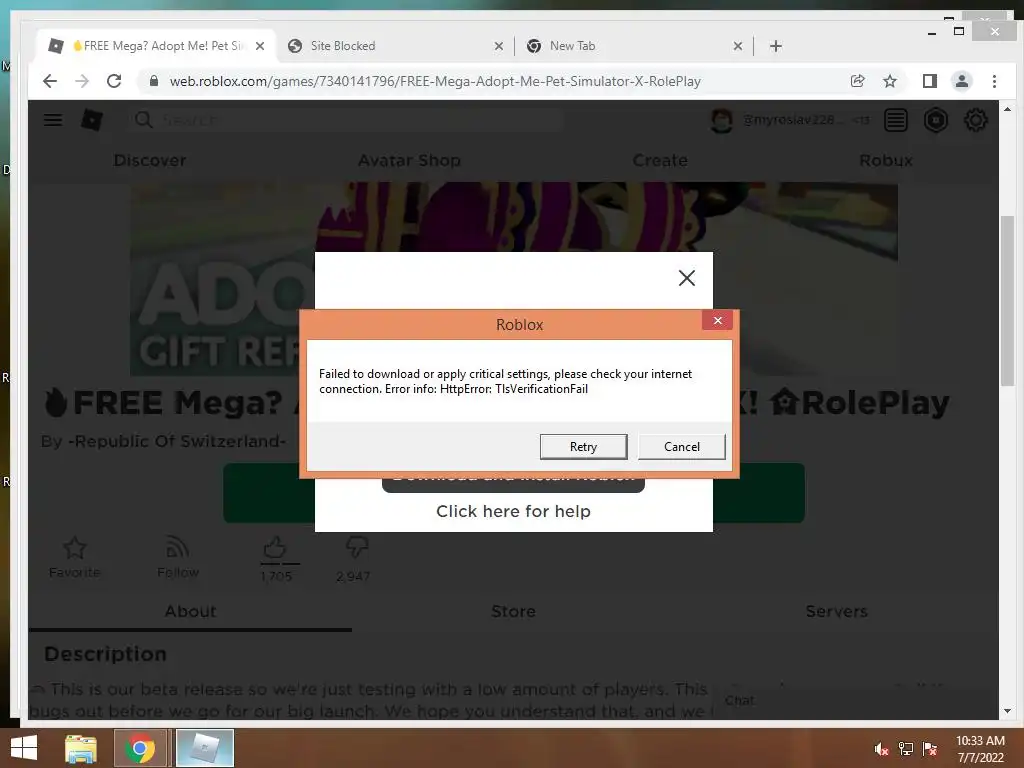Select the FREE Mega Adopt Me tab
Image resolution: width=1024 pixels, height=768 pixels.
coord(157,46)
